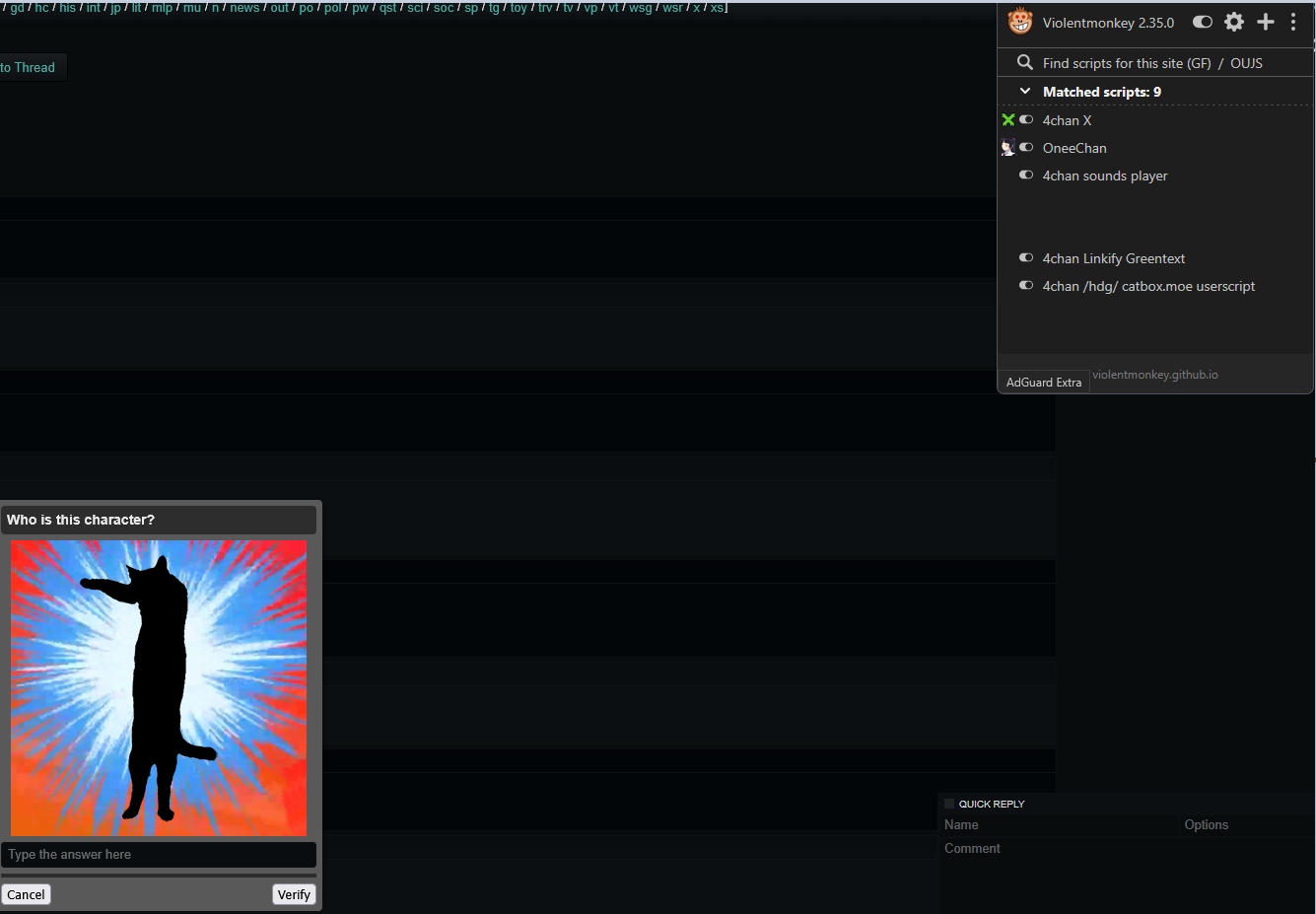Click the cat silhouette captcha image

[x=159, y=687]
